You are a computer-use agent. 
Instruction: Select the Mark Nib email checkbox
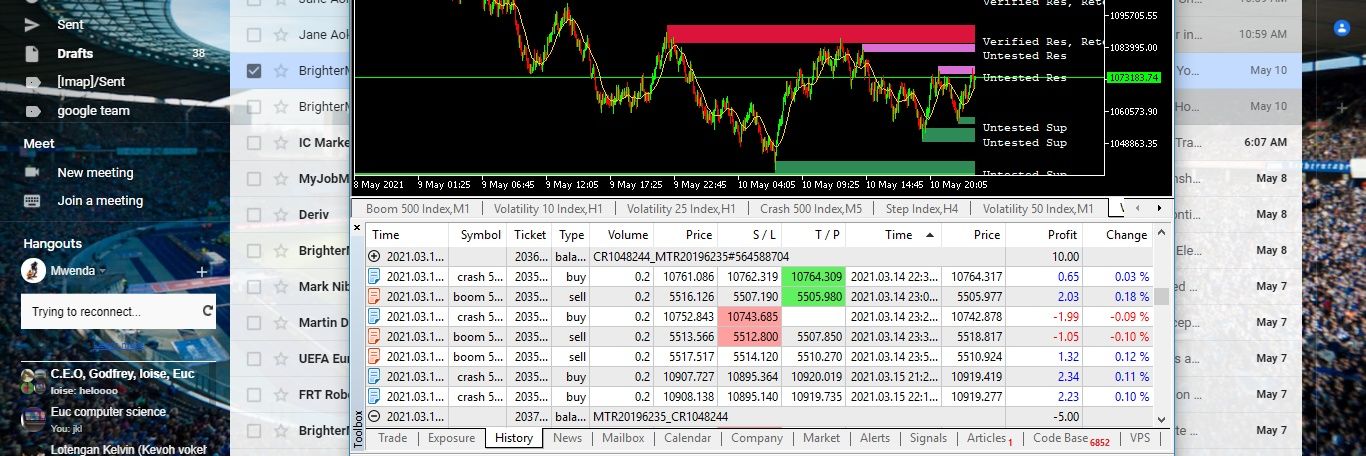pos(254,287)
